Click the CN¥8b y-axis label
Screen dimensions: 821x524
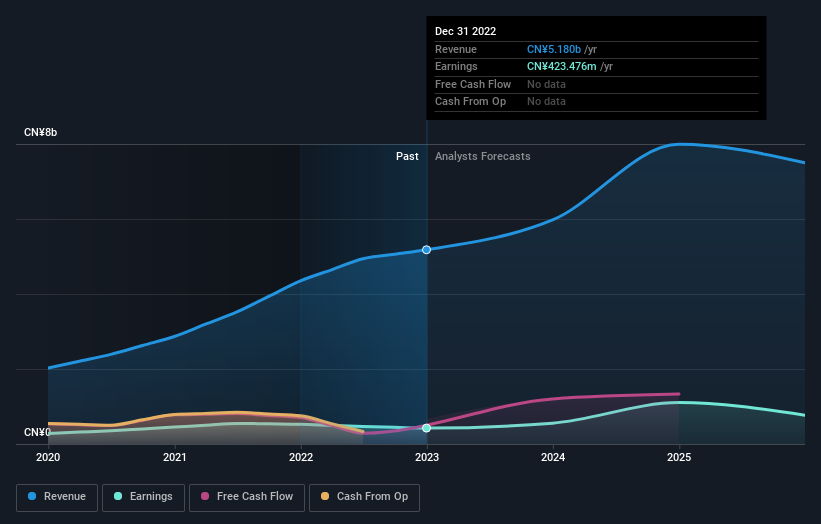(40, 132)
